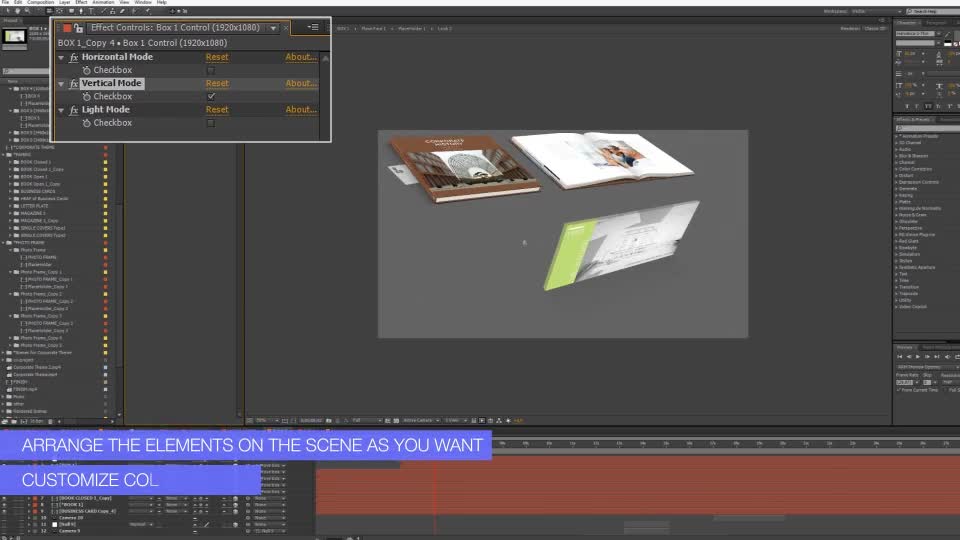Open the Window menu

click(x=143, y=2)
